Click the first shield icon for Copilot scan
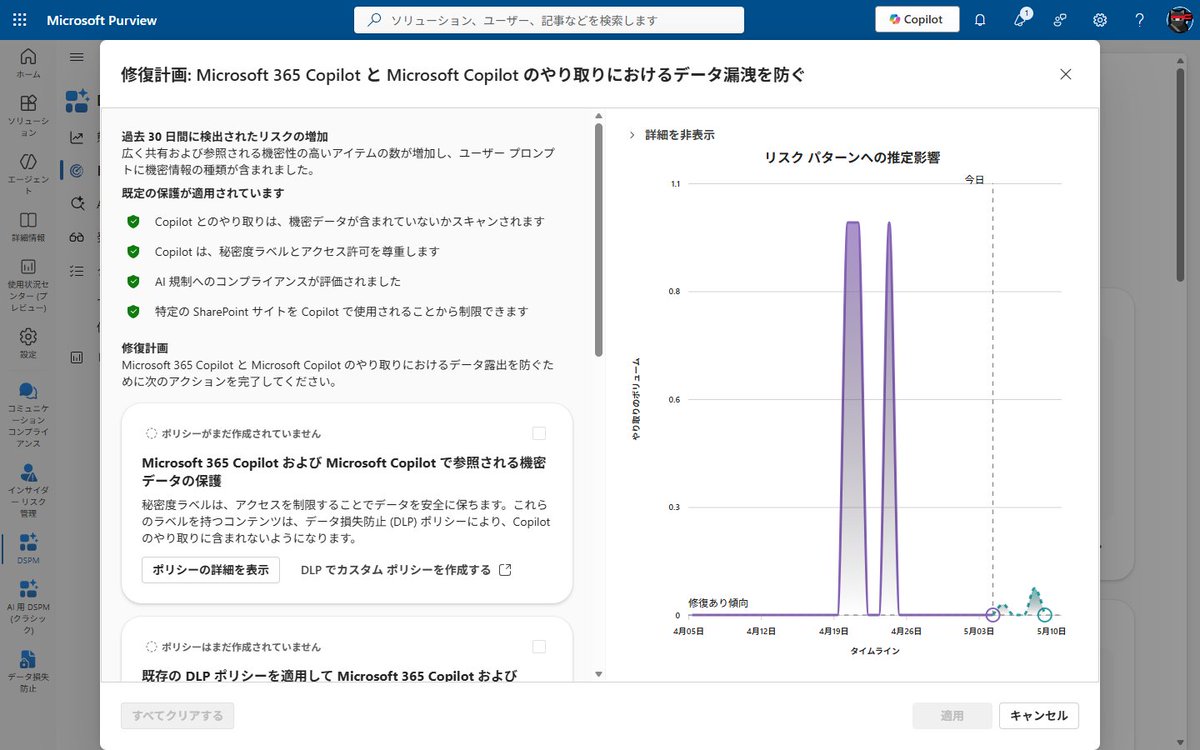 click(x=133, y=221)
